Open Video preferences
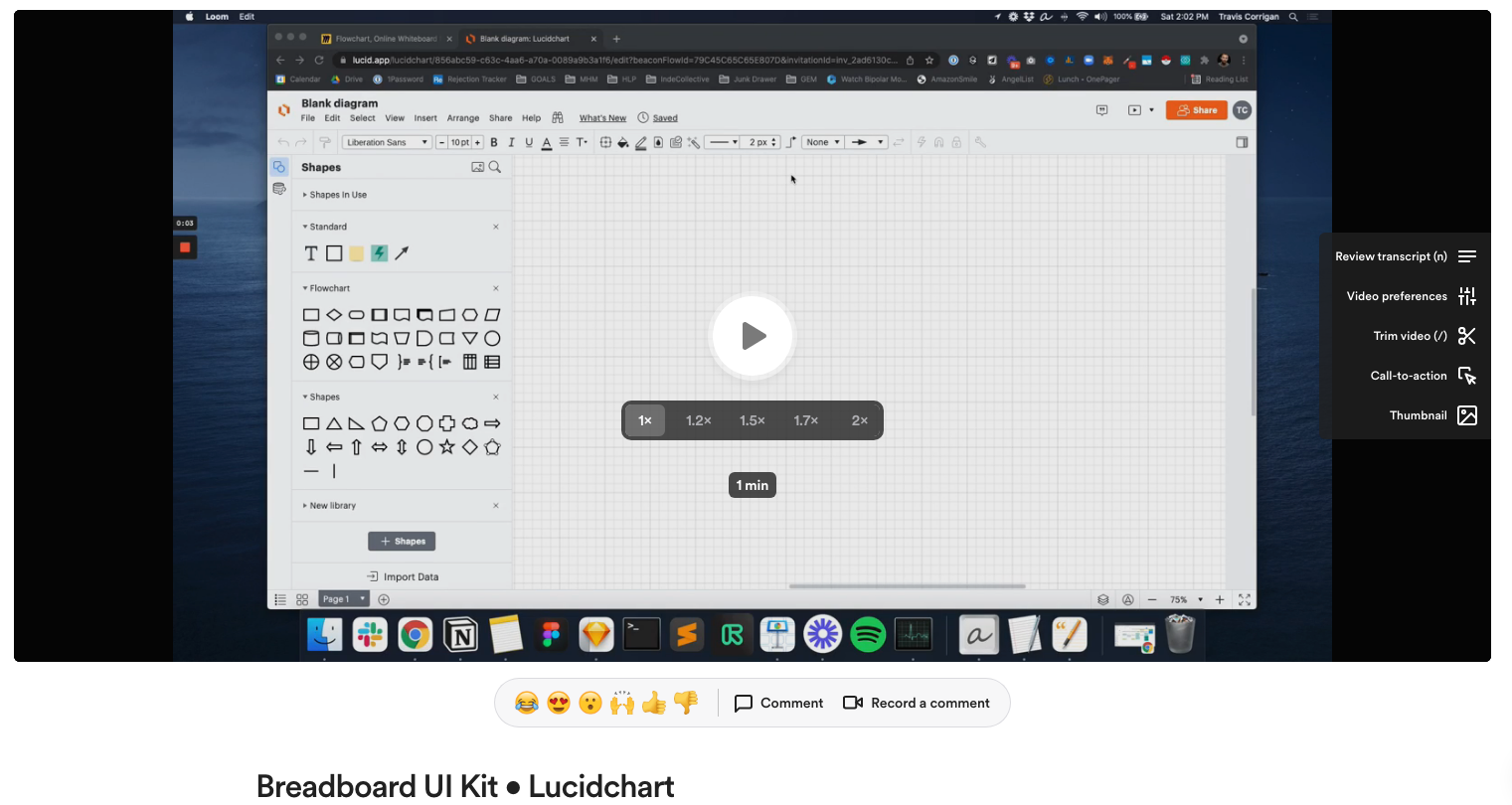Viewport: 1512px width, 805px height. [x=1411, y=296]
